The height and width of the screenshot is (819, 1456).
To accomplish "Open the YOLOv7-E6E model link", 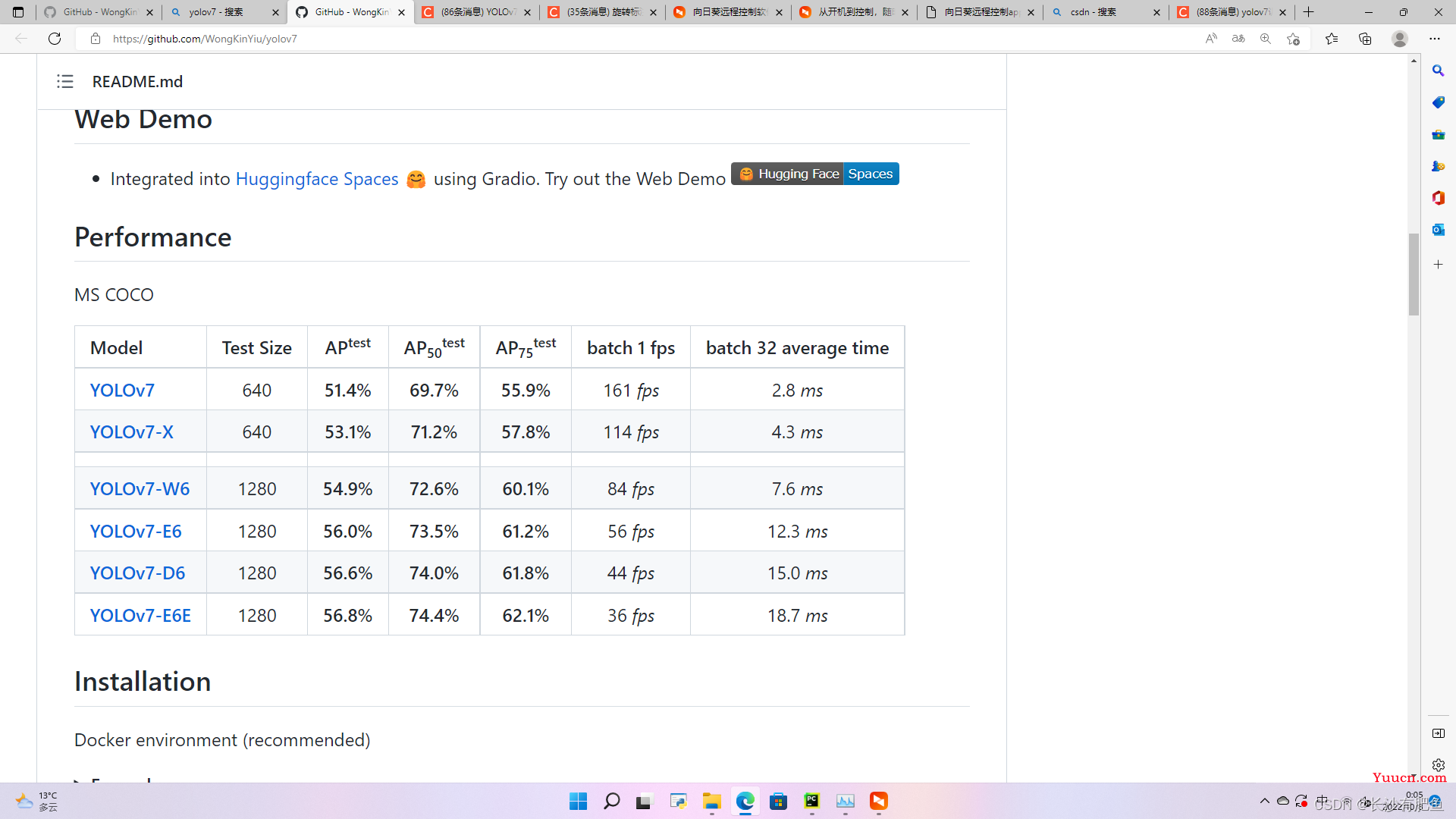I will click(140, 615).
